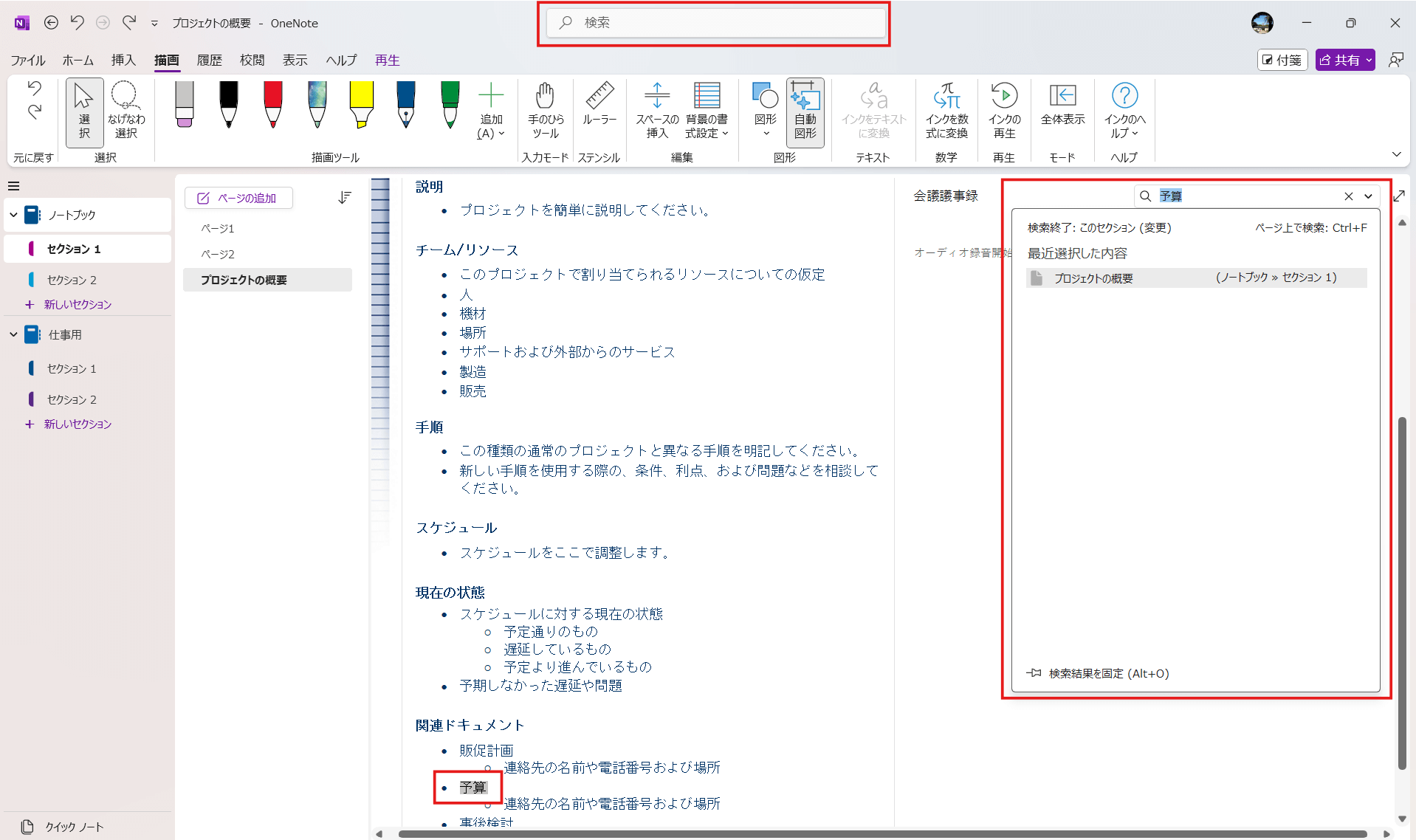Click Ink Replay (インクの再生) icon
Screen dimensions: 1416x840
[1003, 111]
